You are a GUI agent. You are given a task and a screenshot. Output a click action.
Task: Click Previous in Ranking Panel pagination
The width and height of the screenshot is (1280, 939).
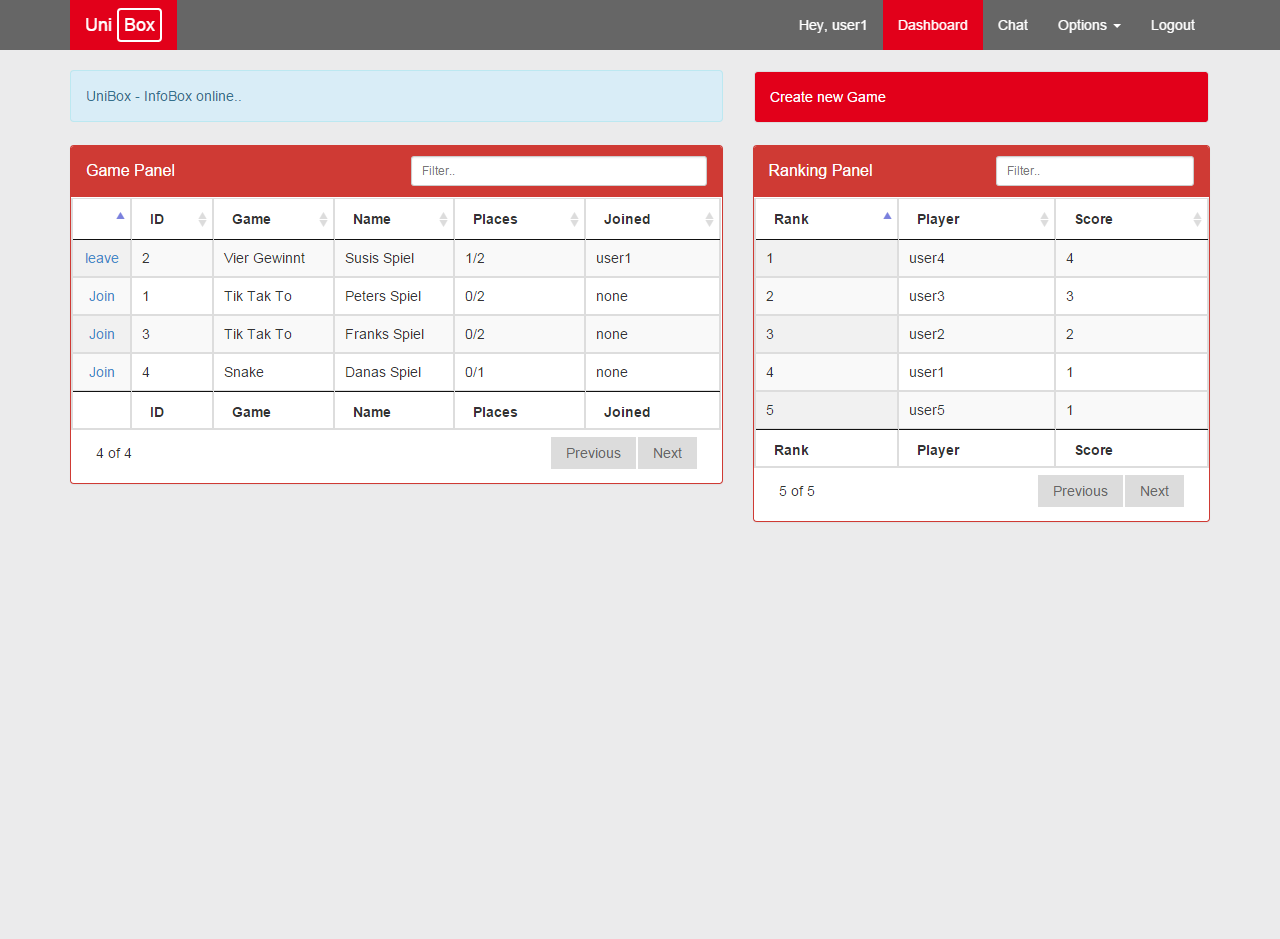(1080, 491)
